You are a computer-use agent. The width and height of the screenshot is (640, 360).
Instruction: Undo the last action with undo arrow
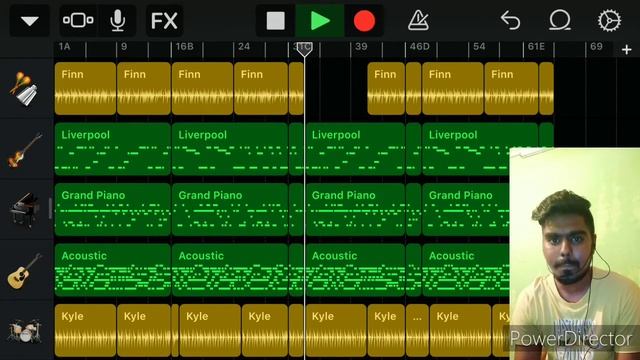coord(511,20)
